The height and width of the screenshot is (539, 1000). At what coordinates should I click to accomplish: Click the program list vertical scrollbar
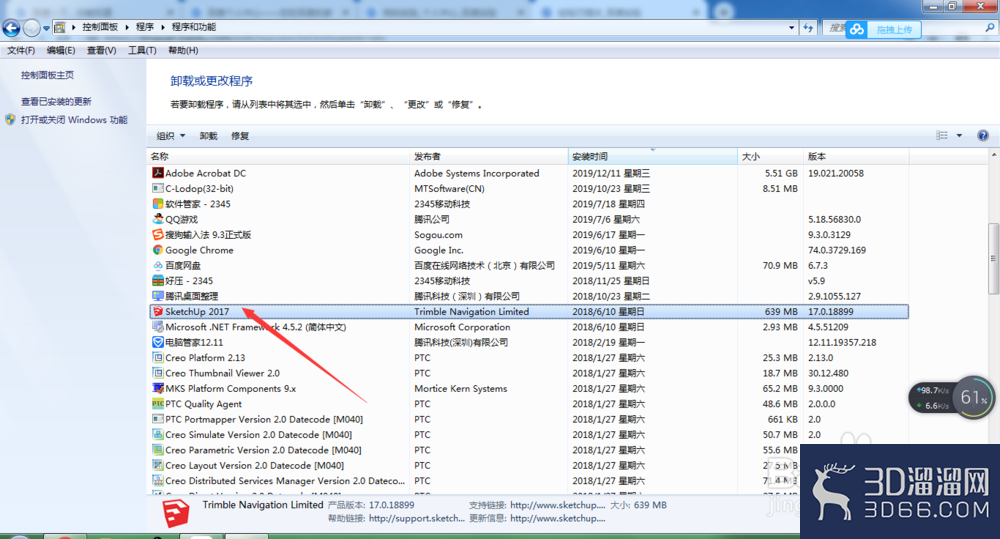point(994,258)
